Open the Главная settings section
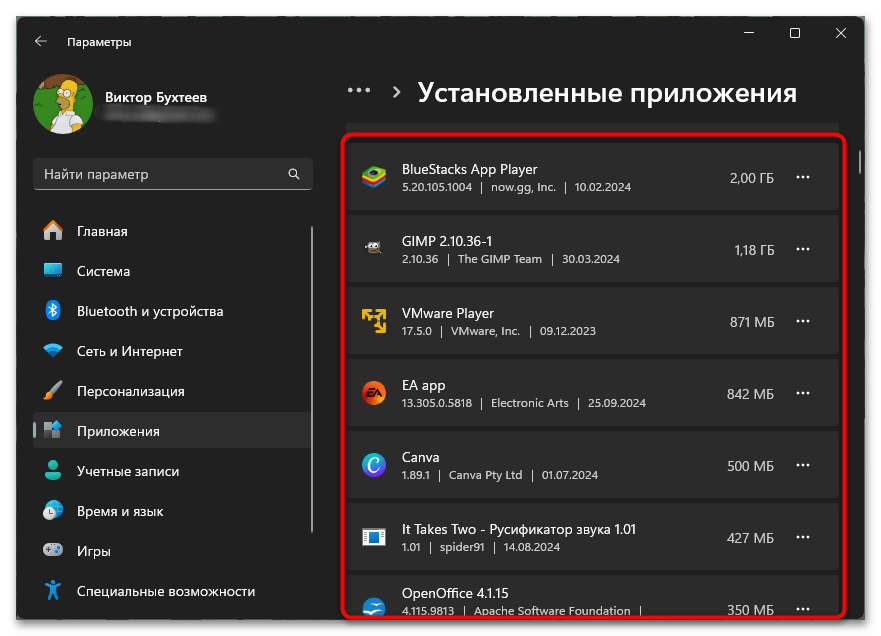 172,231
